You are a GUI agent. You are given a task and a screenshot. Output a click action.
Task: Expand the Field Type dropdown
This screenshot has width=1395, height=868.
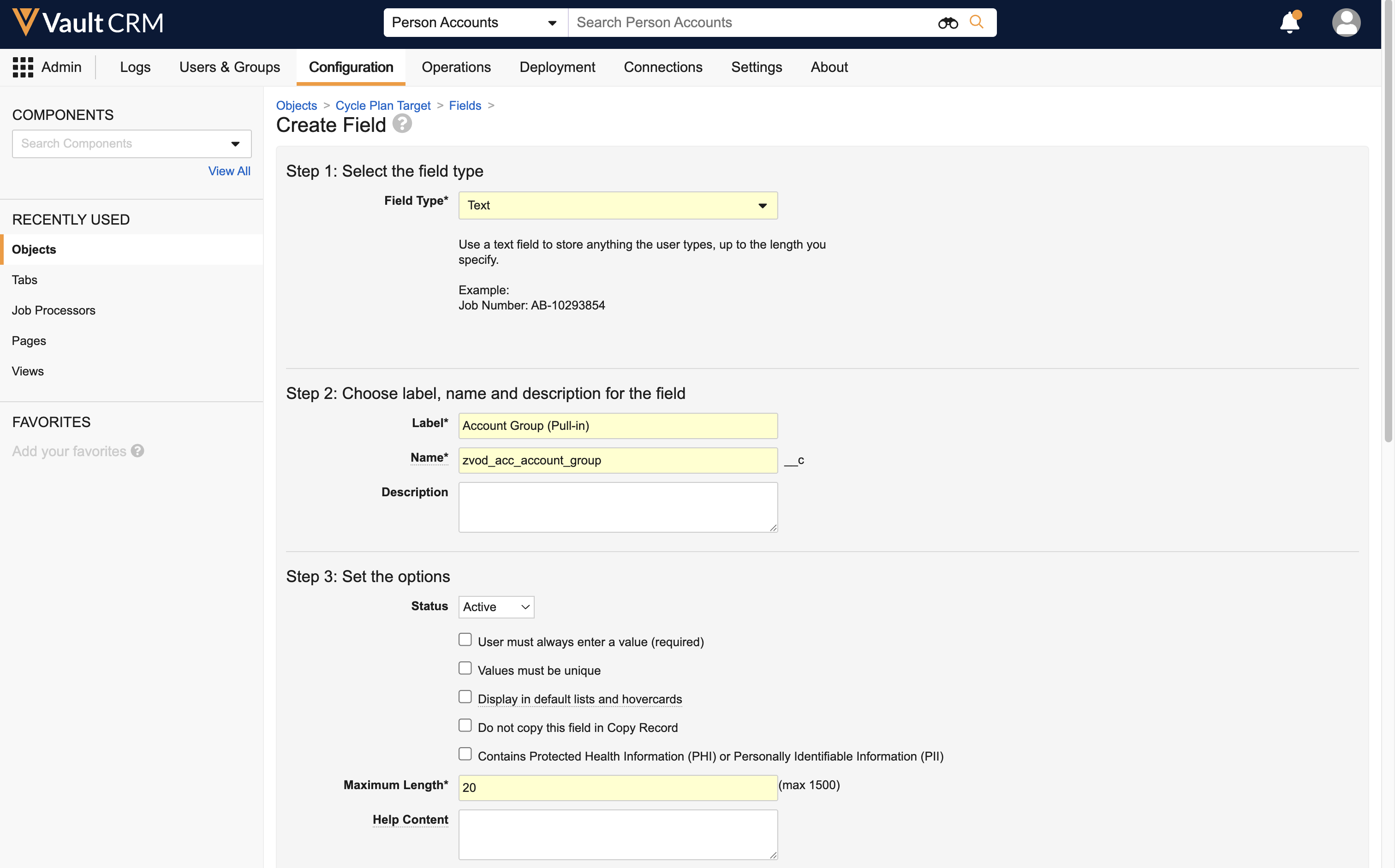coord(618,206)
